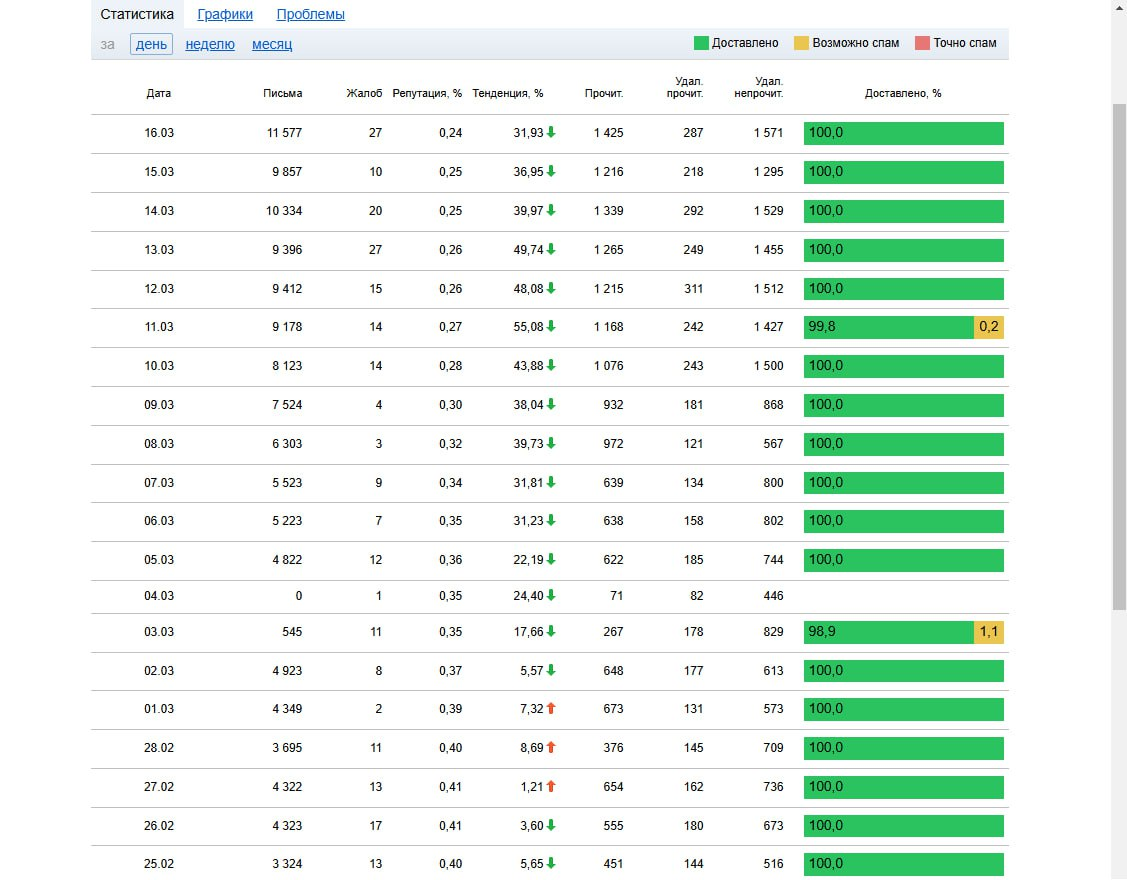Image resolution: width=1127 pixels, height=880 pixels.
Task: Click the down trend arrow for 15.03
Action: pos(551,171)
